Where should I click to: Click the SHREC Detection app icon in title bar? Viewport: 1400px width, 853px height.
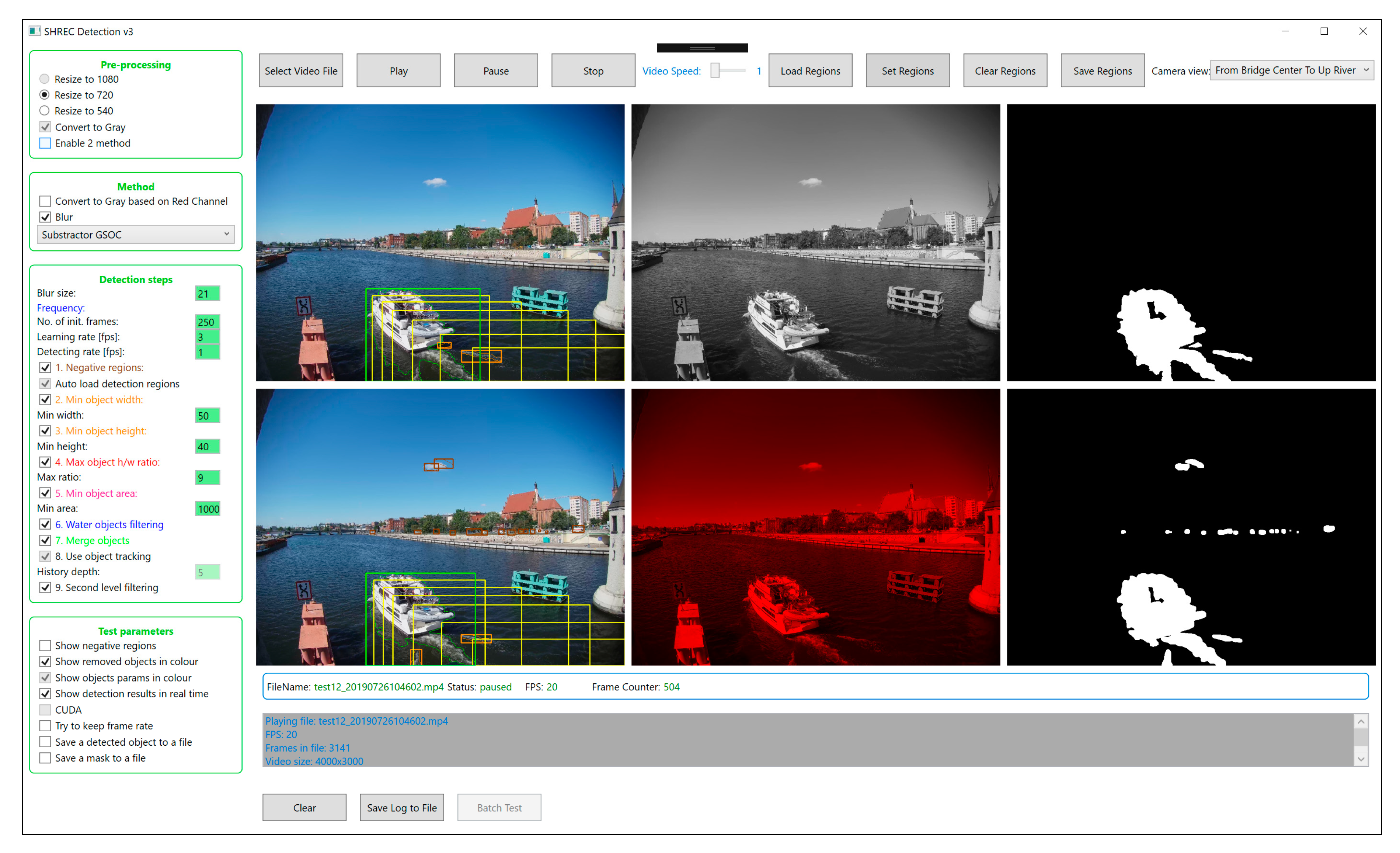35,31
